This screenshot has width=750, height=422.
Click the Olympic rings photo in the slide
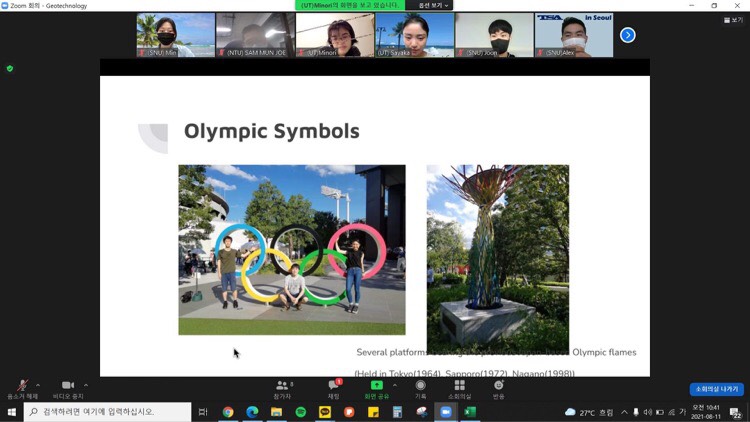292,250
